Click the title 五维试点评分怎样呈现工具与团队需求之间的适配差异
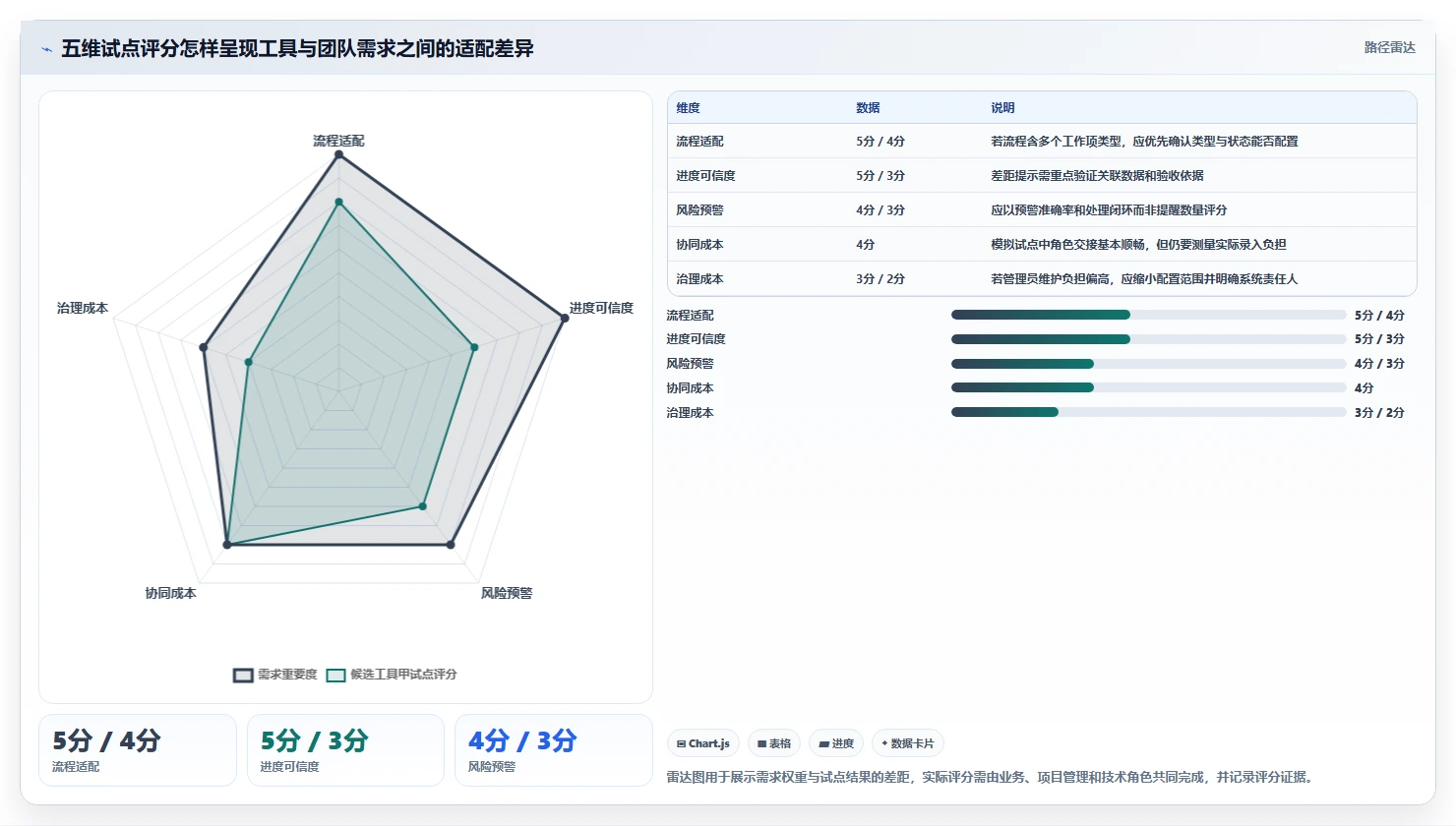The image size is (1456, 826). (297, 48)
